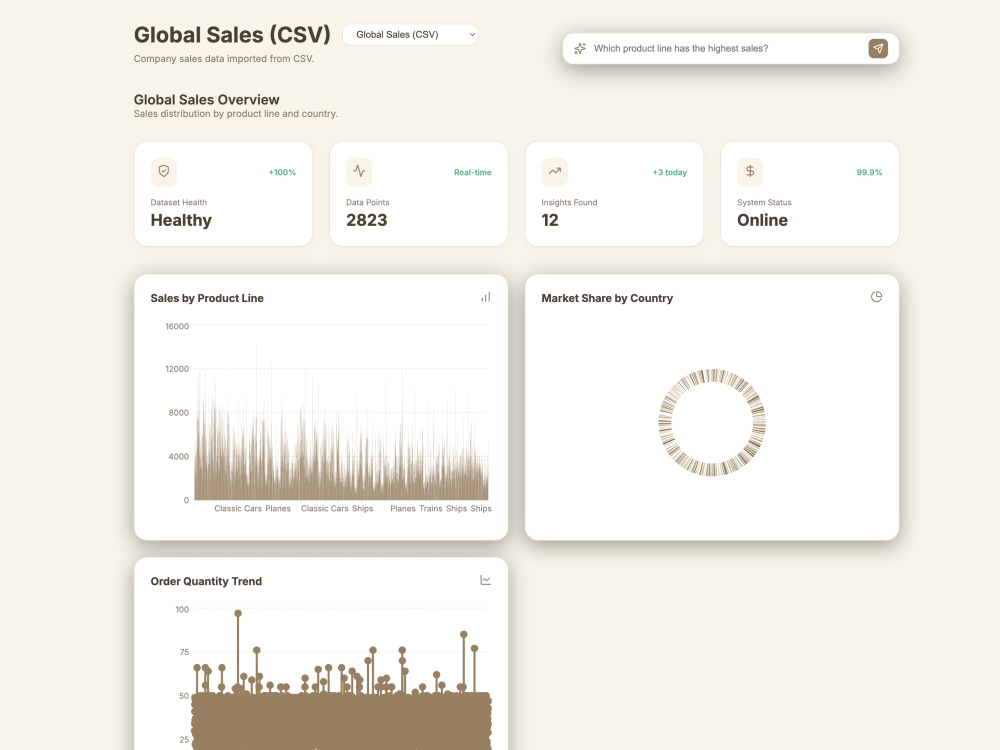Click the '+100%' badge on Dataset Health
The image size is (1000, 750).
tap(282, 172)
